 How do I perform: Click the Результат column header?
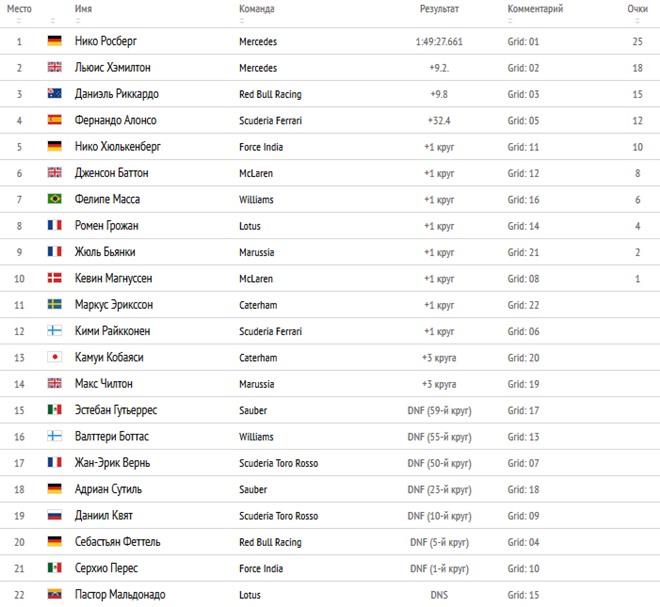click(x=439, y=9)
